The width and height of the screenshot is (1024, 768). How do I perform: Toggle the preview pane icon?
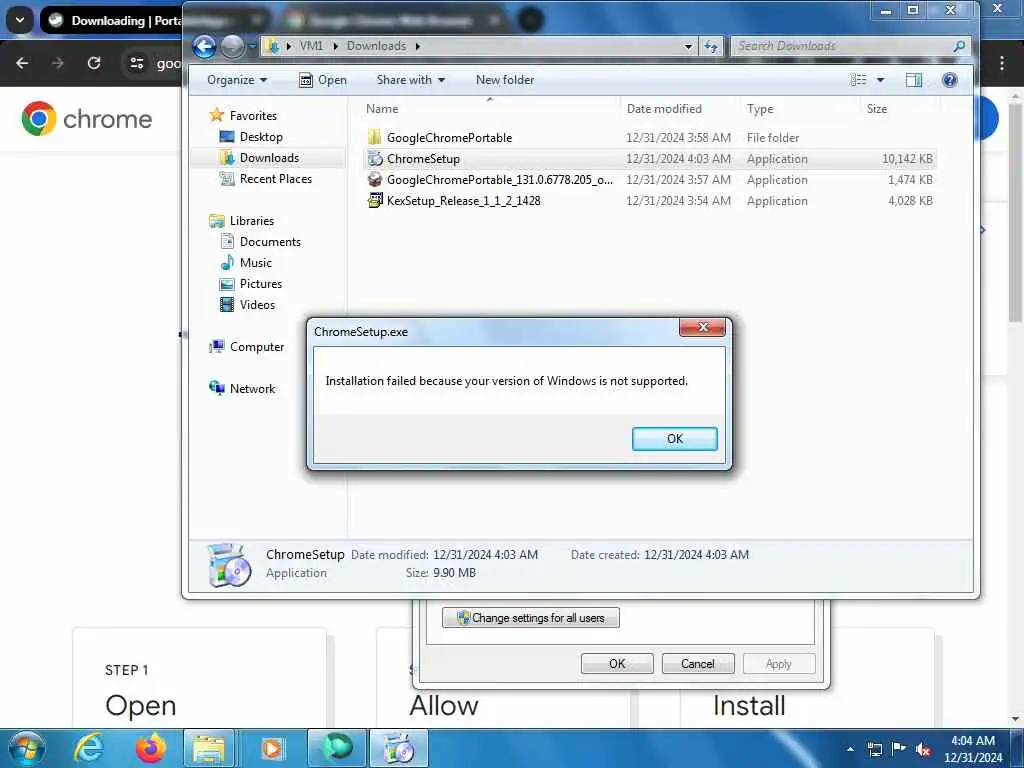[914, 80]
